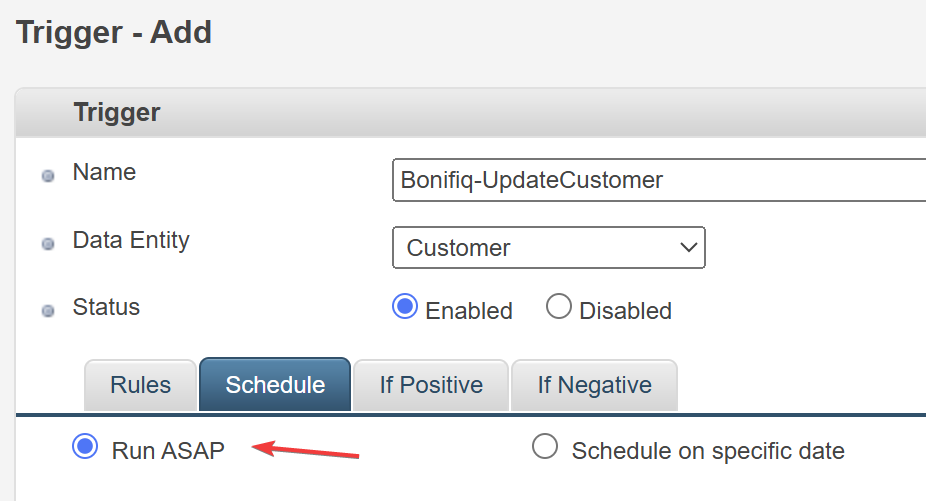This screenshot has height=501, width=926.
Task: Click the Enabled label text
Action: coord(469,311)
